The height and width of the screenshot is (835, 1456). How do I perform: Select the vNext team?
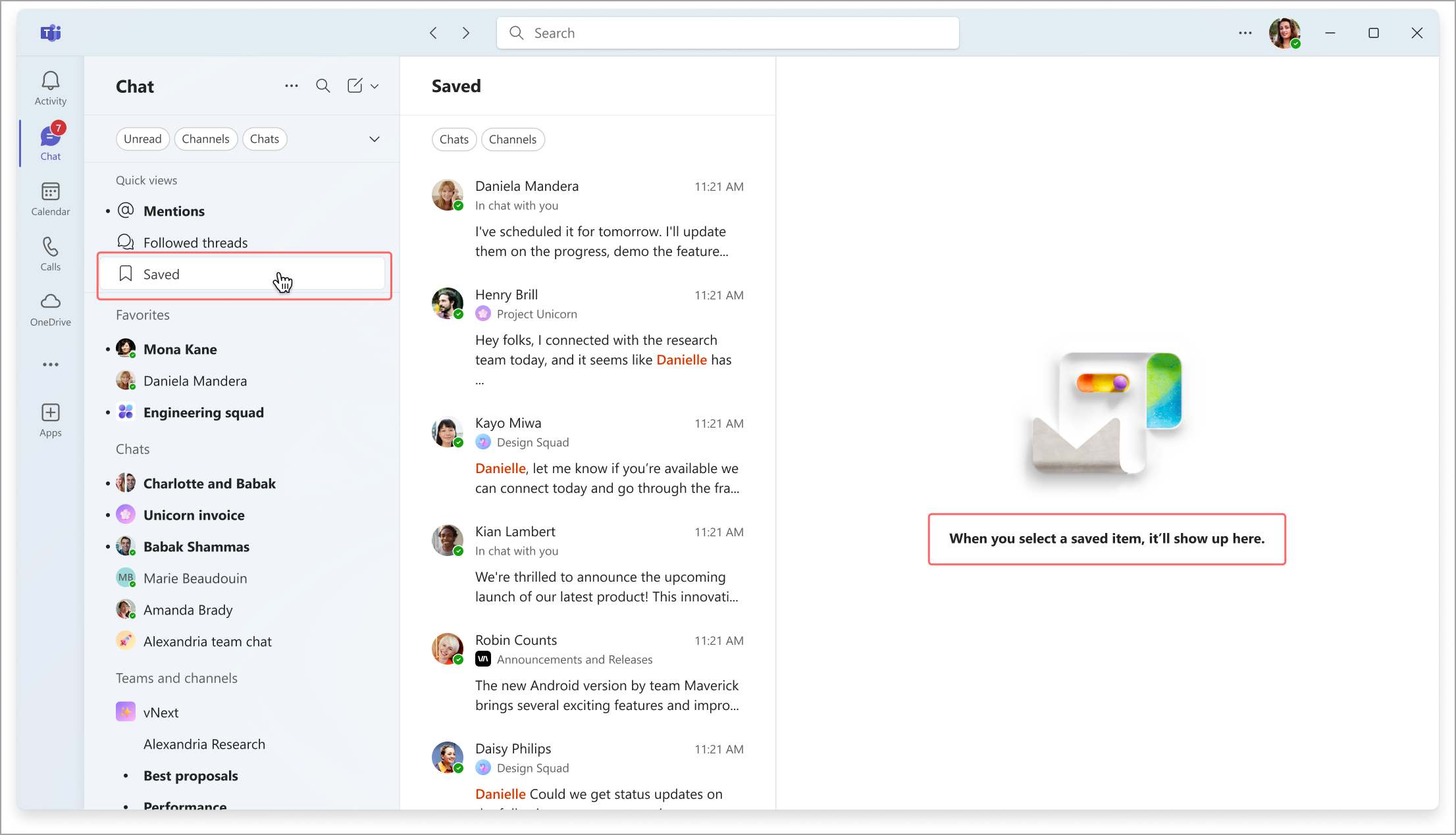(242, 713)
